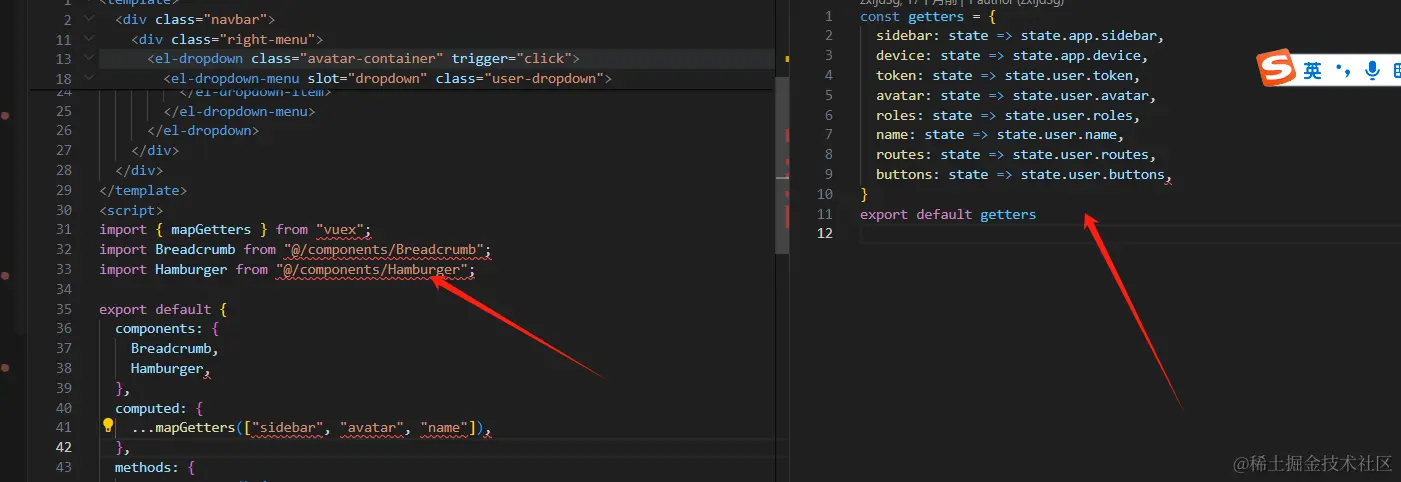
Task: Select line number 42 in left editor
Action: pyautogui.click(x=64, y=447)
